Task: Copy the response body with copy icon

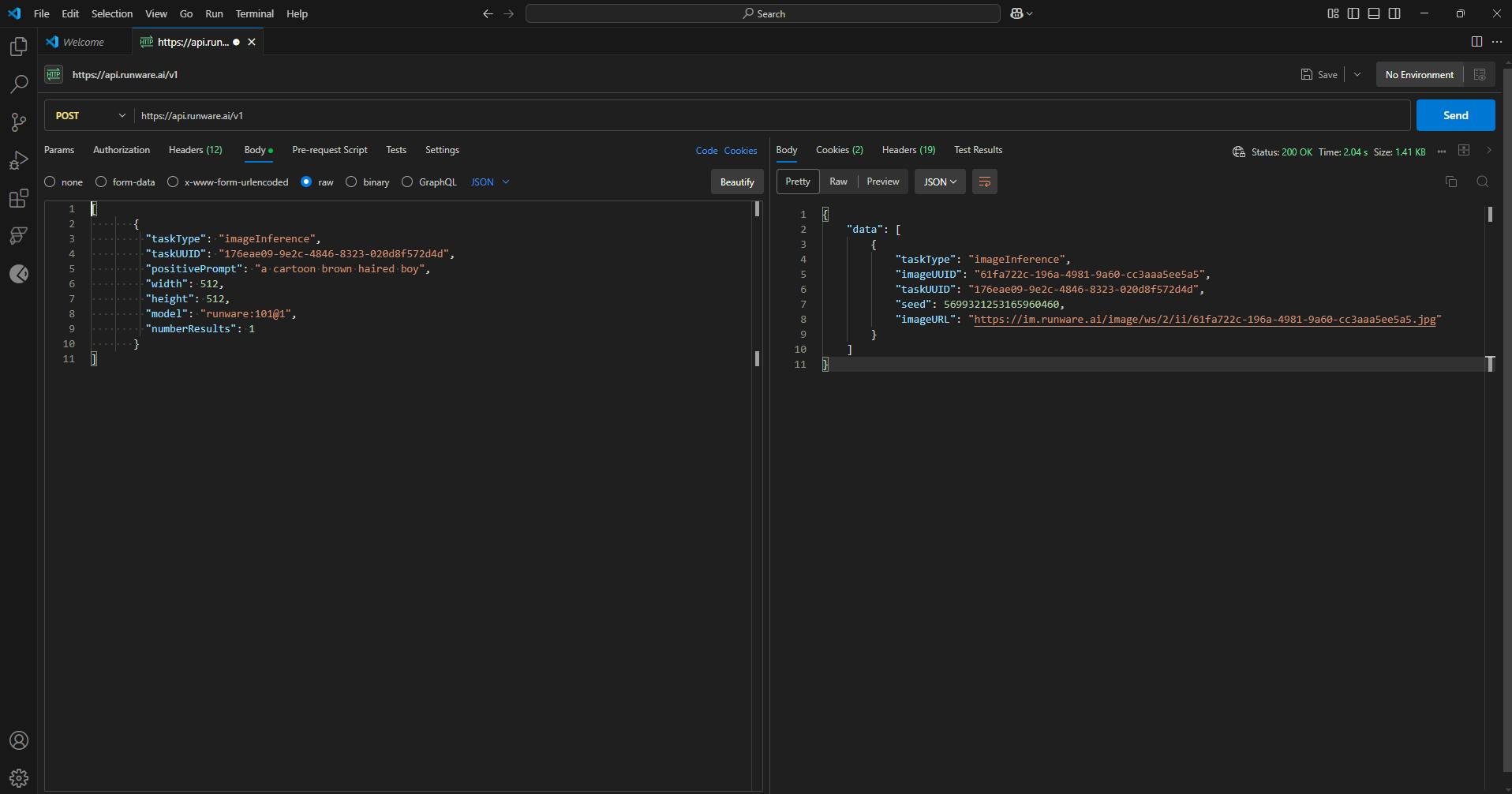Action: [x=1450, y=182]
